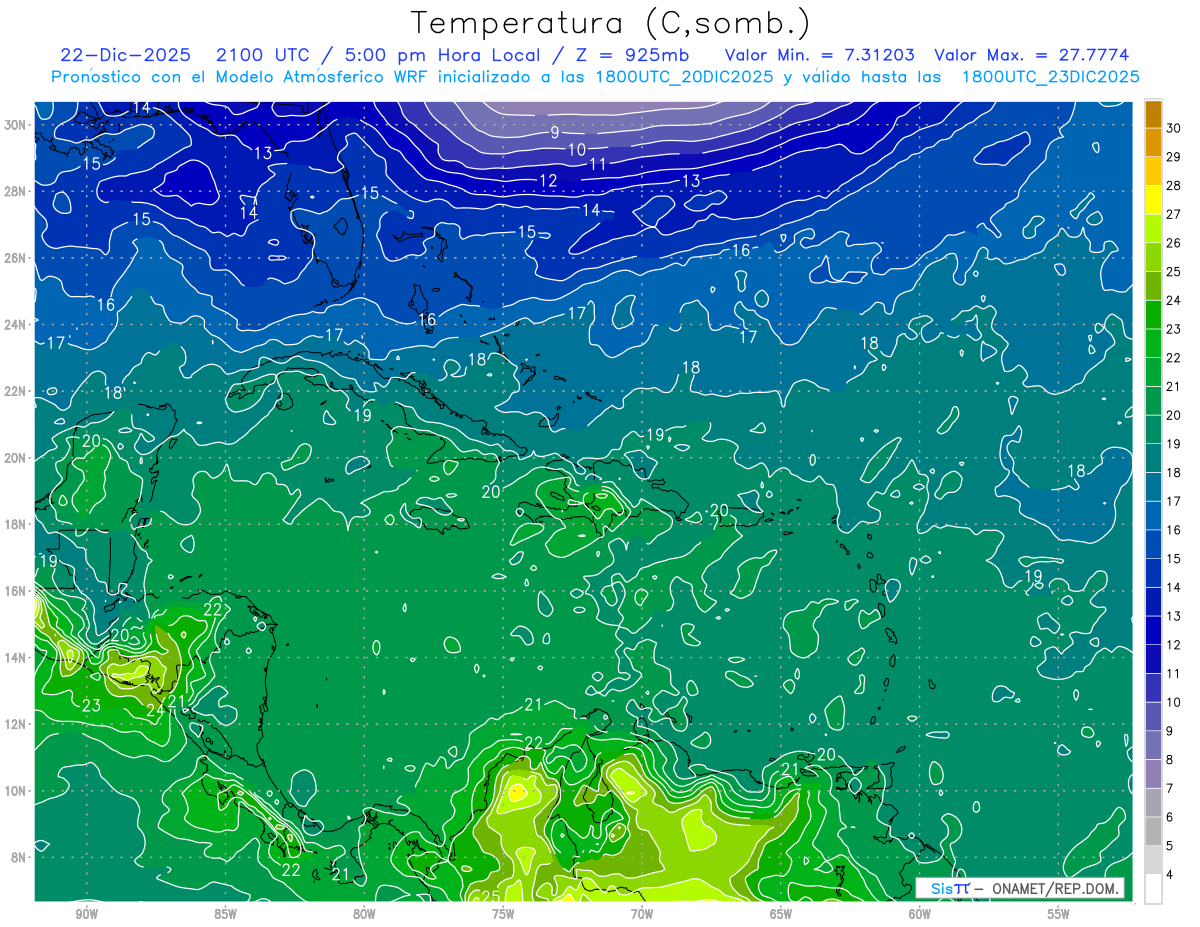This screenshot has width=1200, height=927.
Task: Click the '10N' latitude axis label
Action: click(x=16, y=790)
